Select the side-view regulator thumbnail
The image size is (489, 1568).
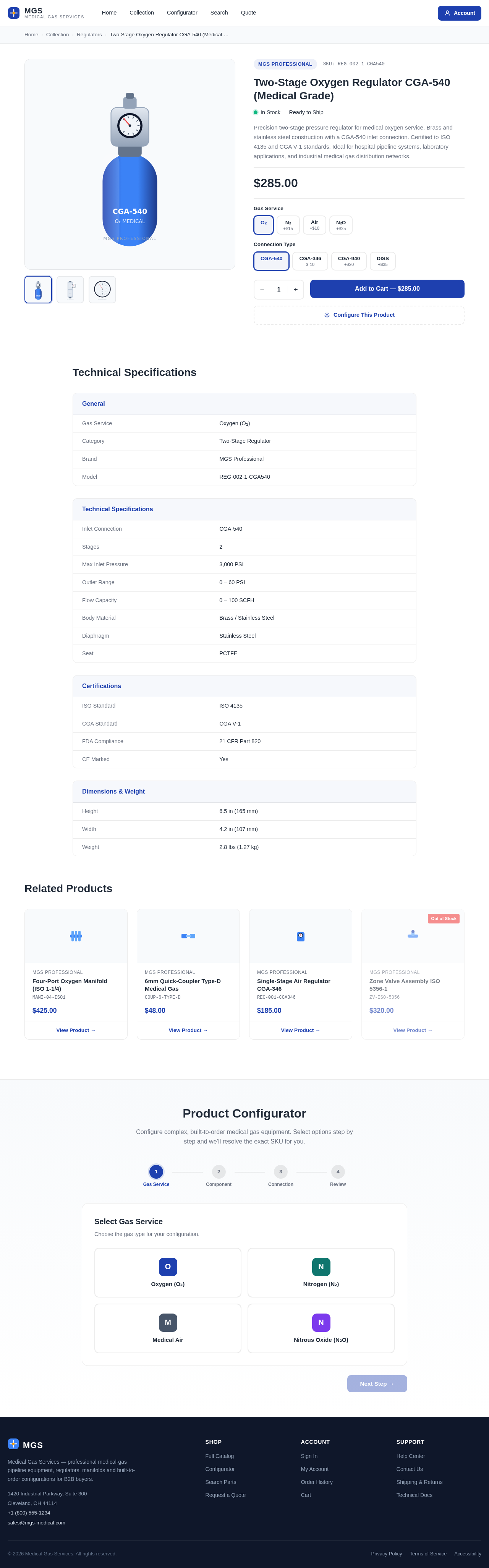70,290
